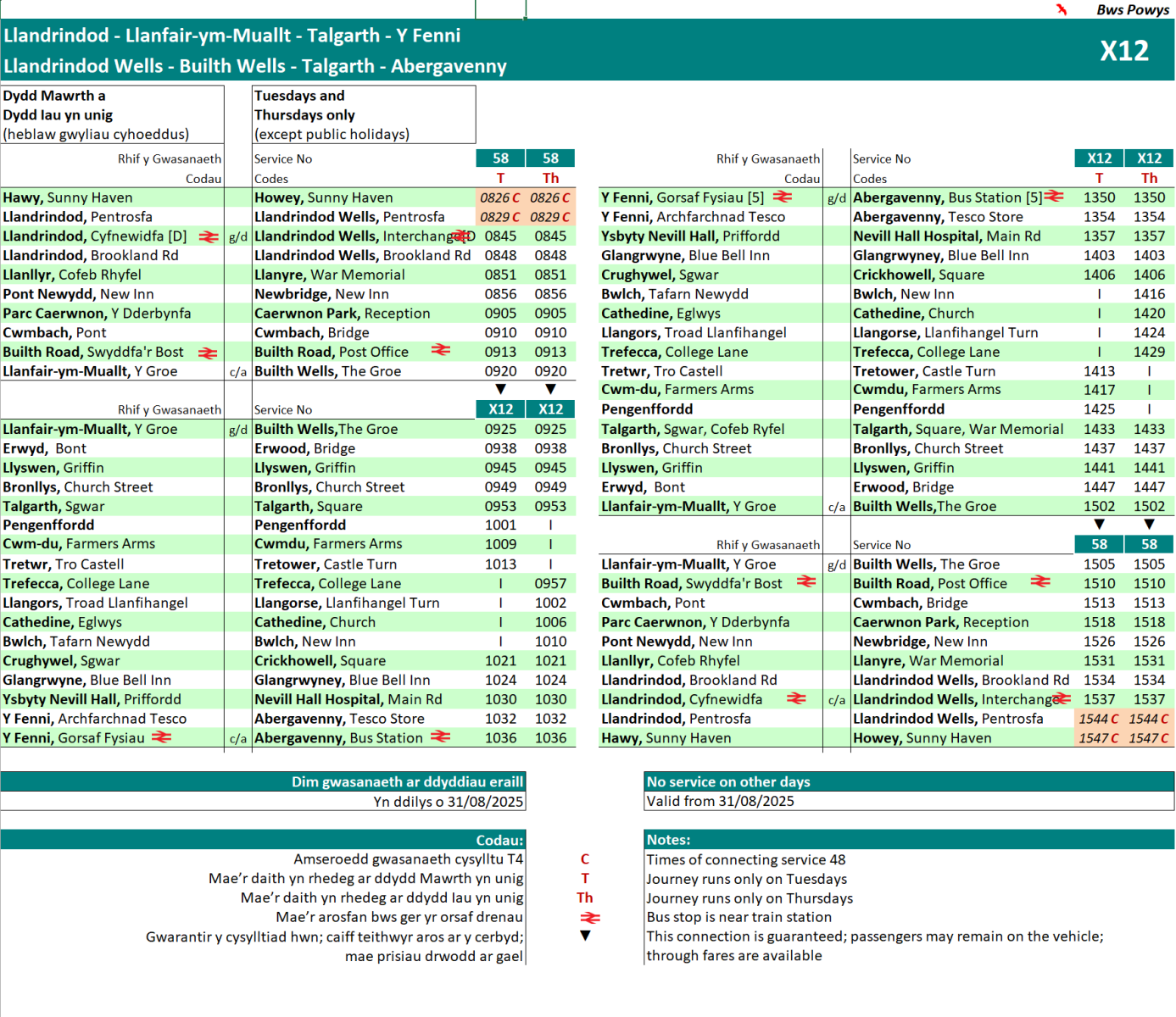Click the Nevill Hall Hospital, Main Rd 1357 stop

coord(946,236)
